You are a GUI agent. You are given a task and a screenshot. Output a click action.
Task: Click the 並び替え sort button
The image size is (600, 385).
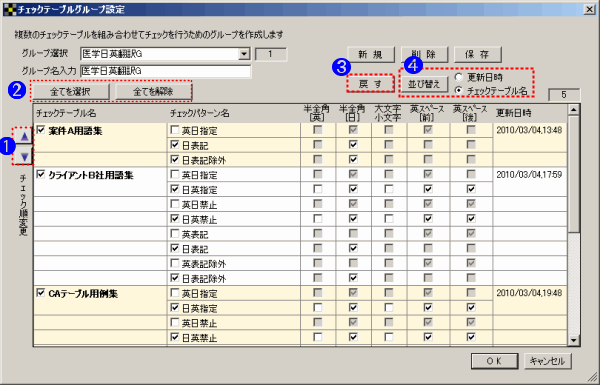click(424, 84)
